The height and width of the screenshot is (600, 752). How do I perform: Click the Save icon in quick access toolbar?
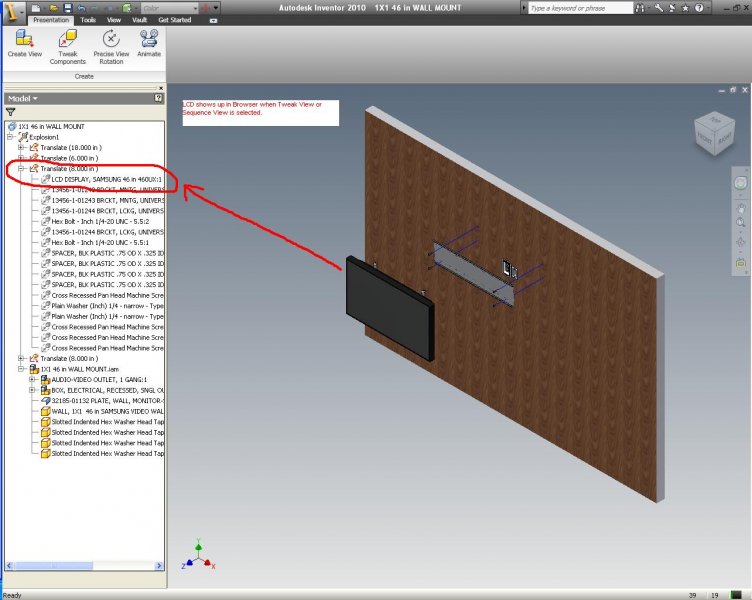(70, 8)
